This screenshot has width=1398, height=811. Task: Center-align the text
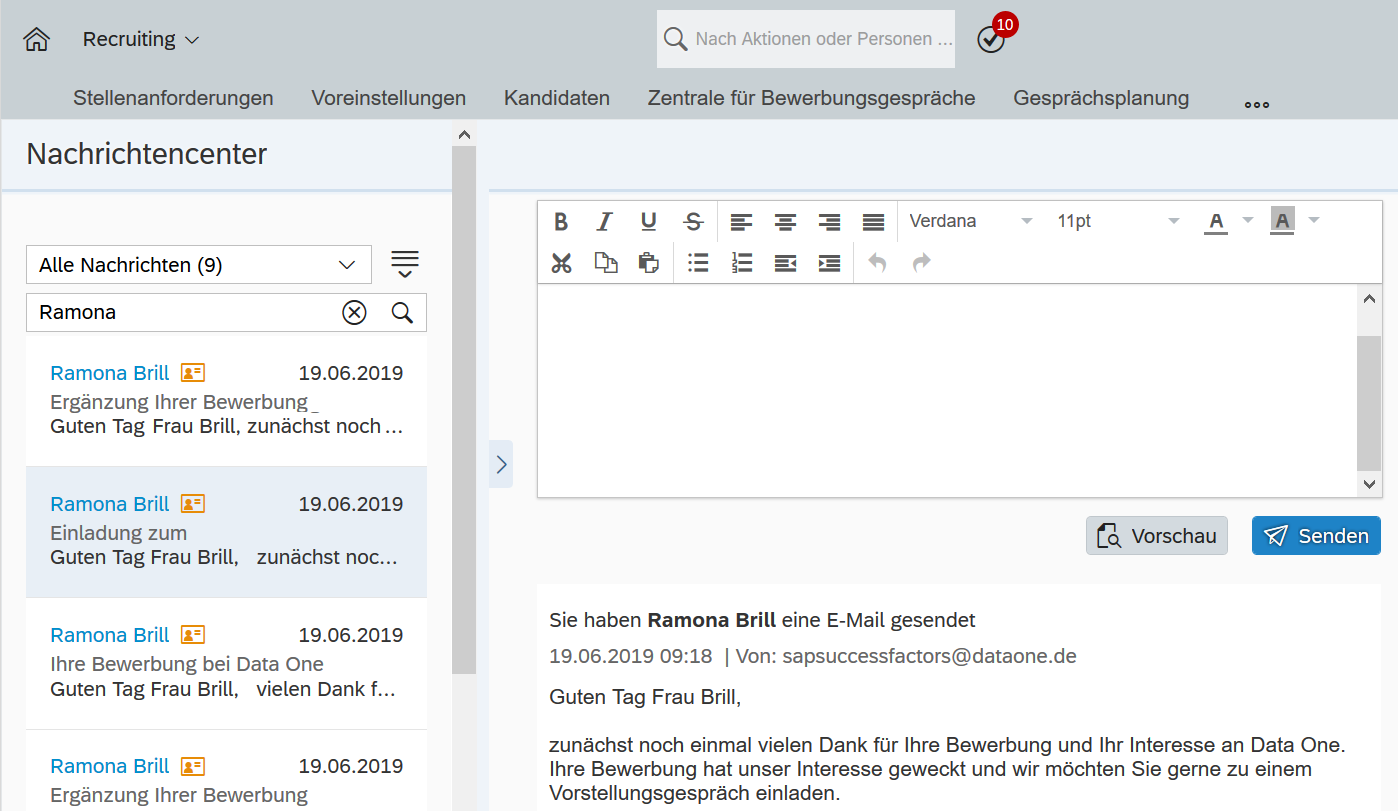point(785,222)
